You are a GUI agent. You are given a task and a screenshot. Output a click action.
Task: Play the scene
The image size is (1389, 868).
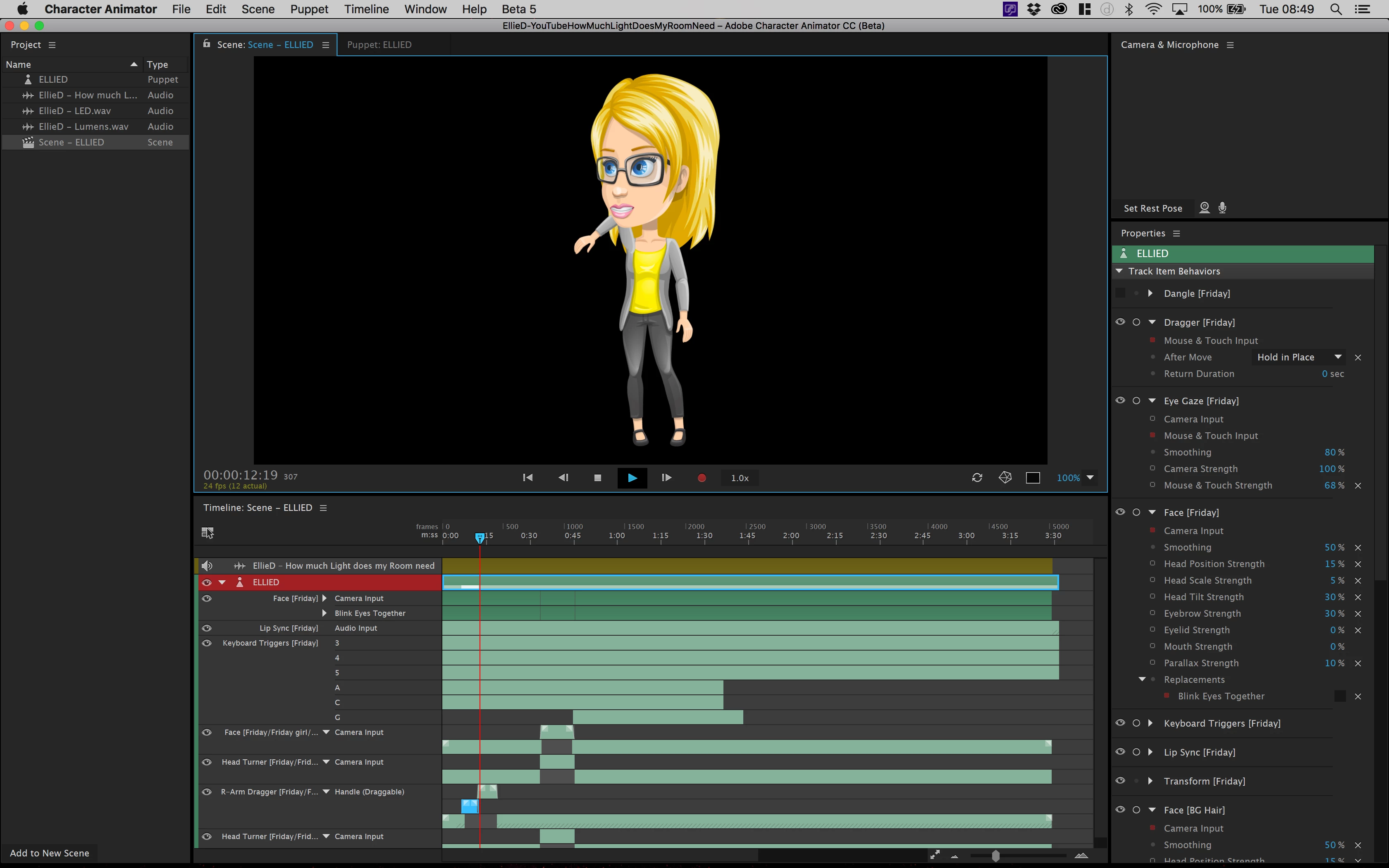[x=632, y=478]
